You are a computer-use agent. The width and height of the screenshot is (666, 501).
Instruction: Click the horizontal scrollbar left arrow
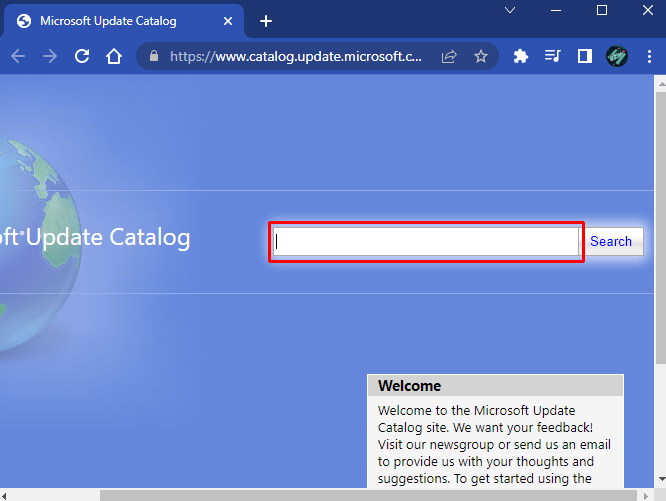[x=4, y=496]
